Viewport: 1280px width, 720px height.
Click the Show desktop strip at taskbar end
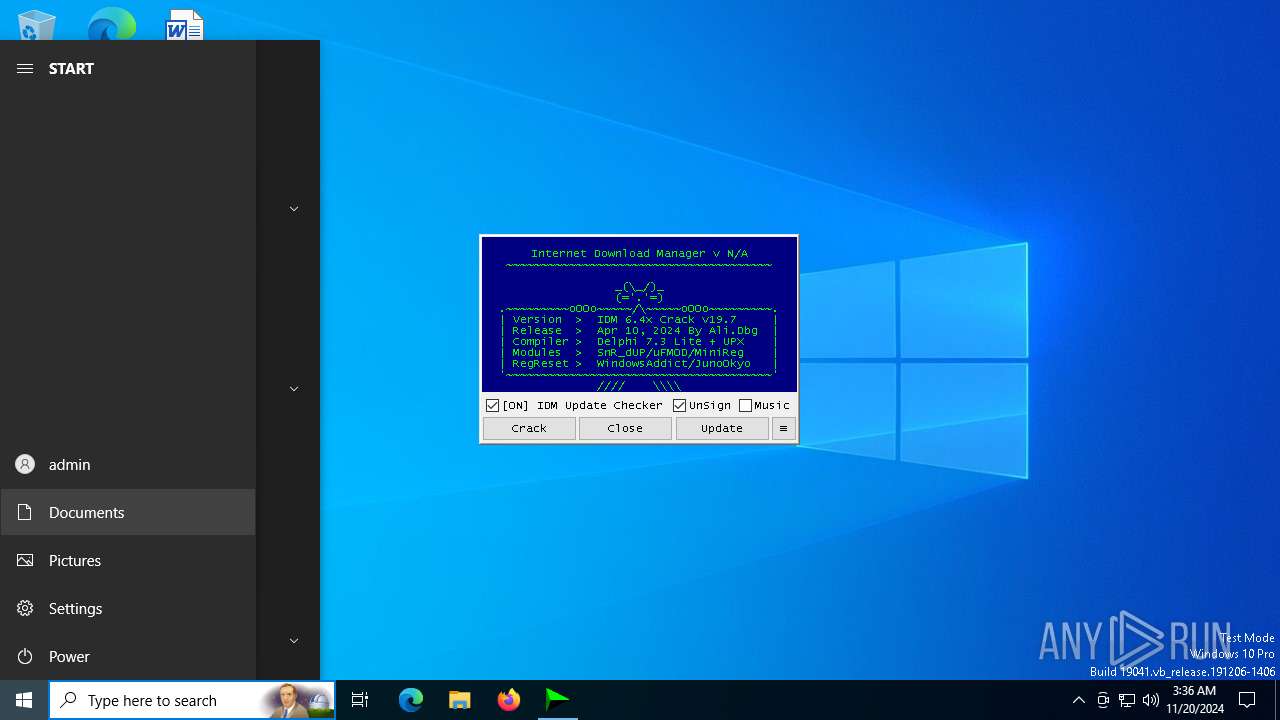click(x=1277, y=700)
